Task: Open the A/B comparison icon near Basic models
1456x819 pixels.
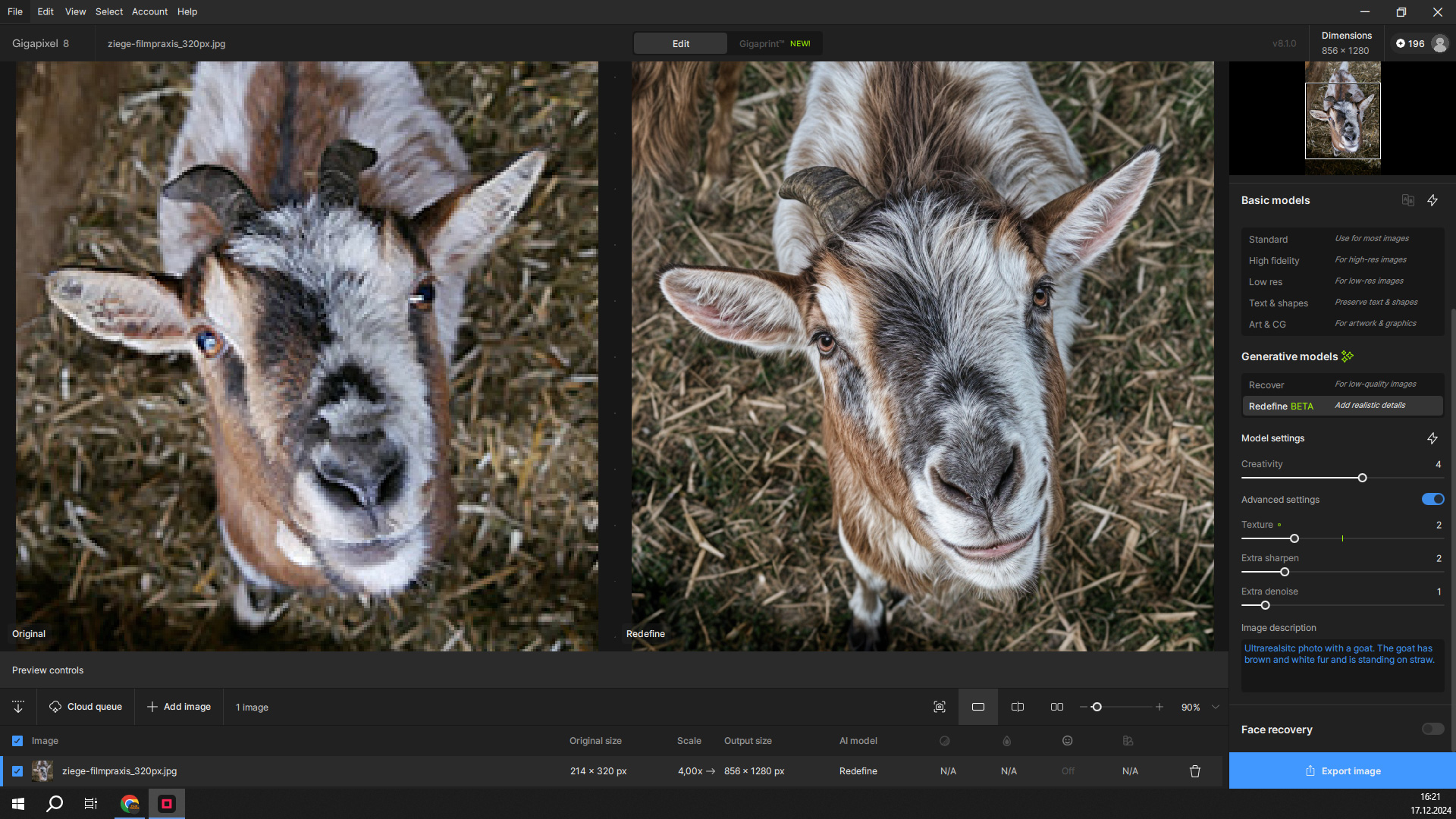Action: click(x=1408, y=199)
